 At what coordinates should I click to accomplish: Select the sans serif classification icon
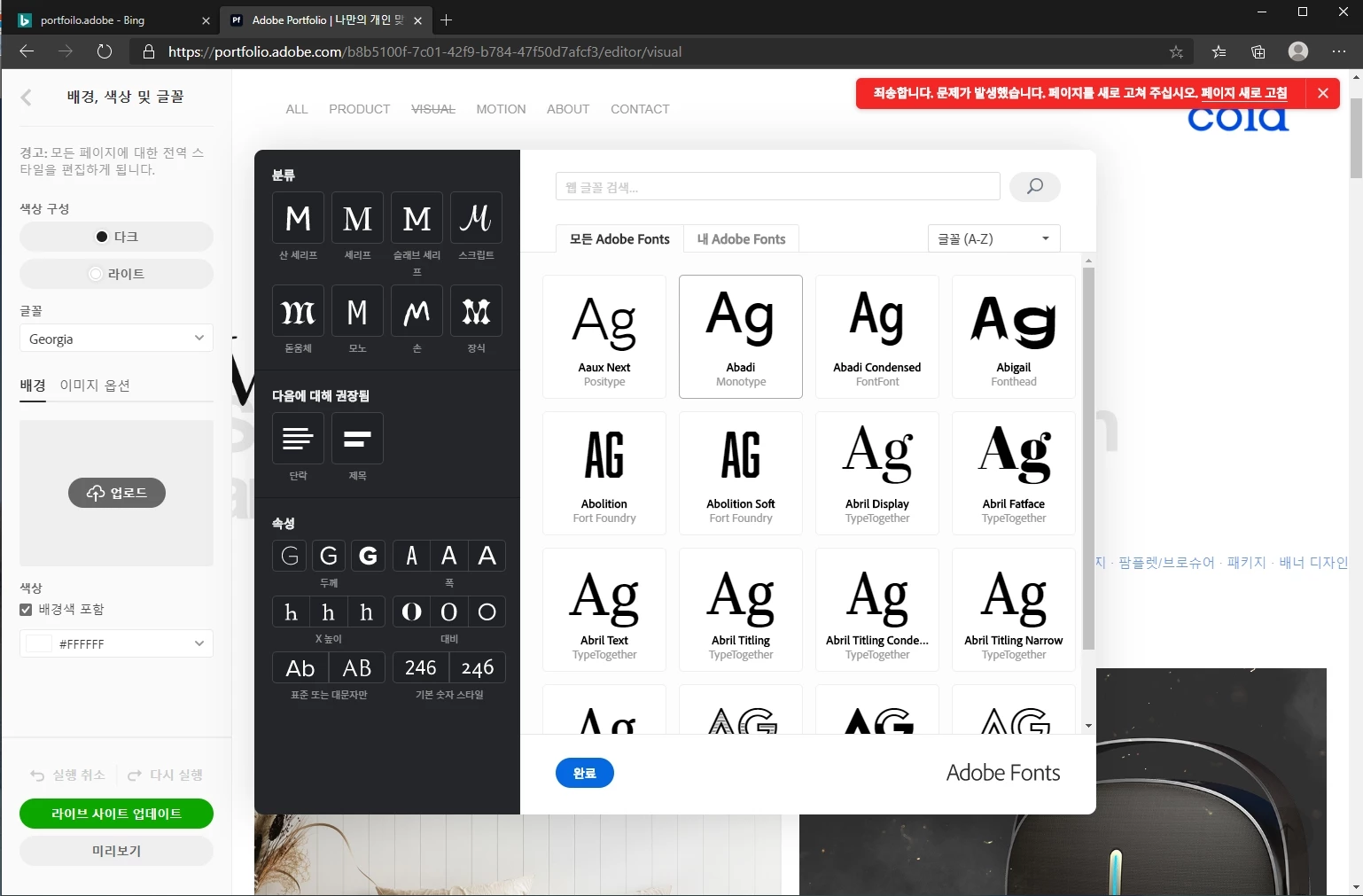click(298, 217)
